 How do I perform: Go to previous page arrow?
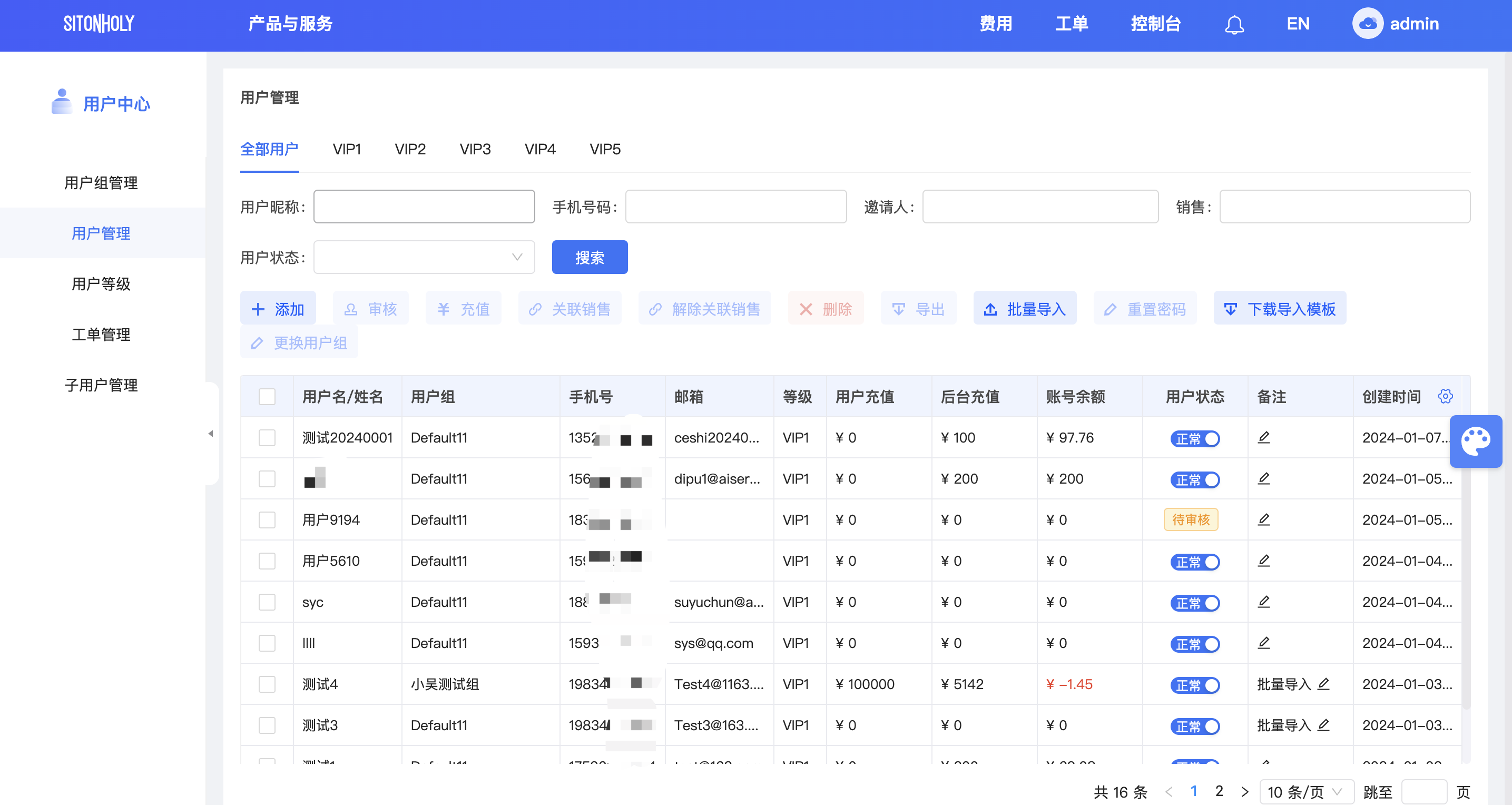tap(1169, 792)
